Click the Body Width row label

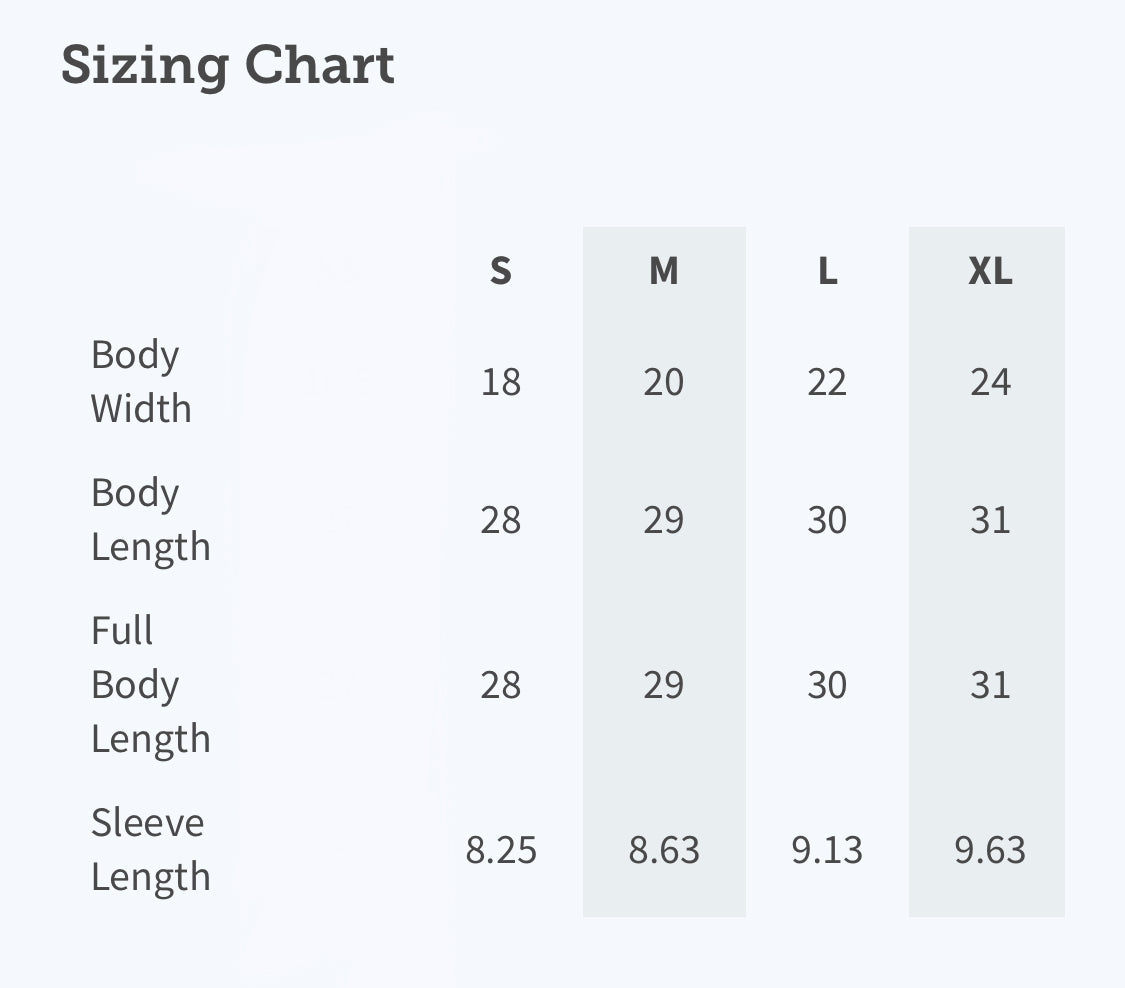[x=141, y=382]
